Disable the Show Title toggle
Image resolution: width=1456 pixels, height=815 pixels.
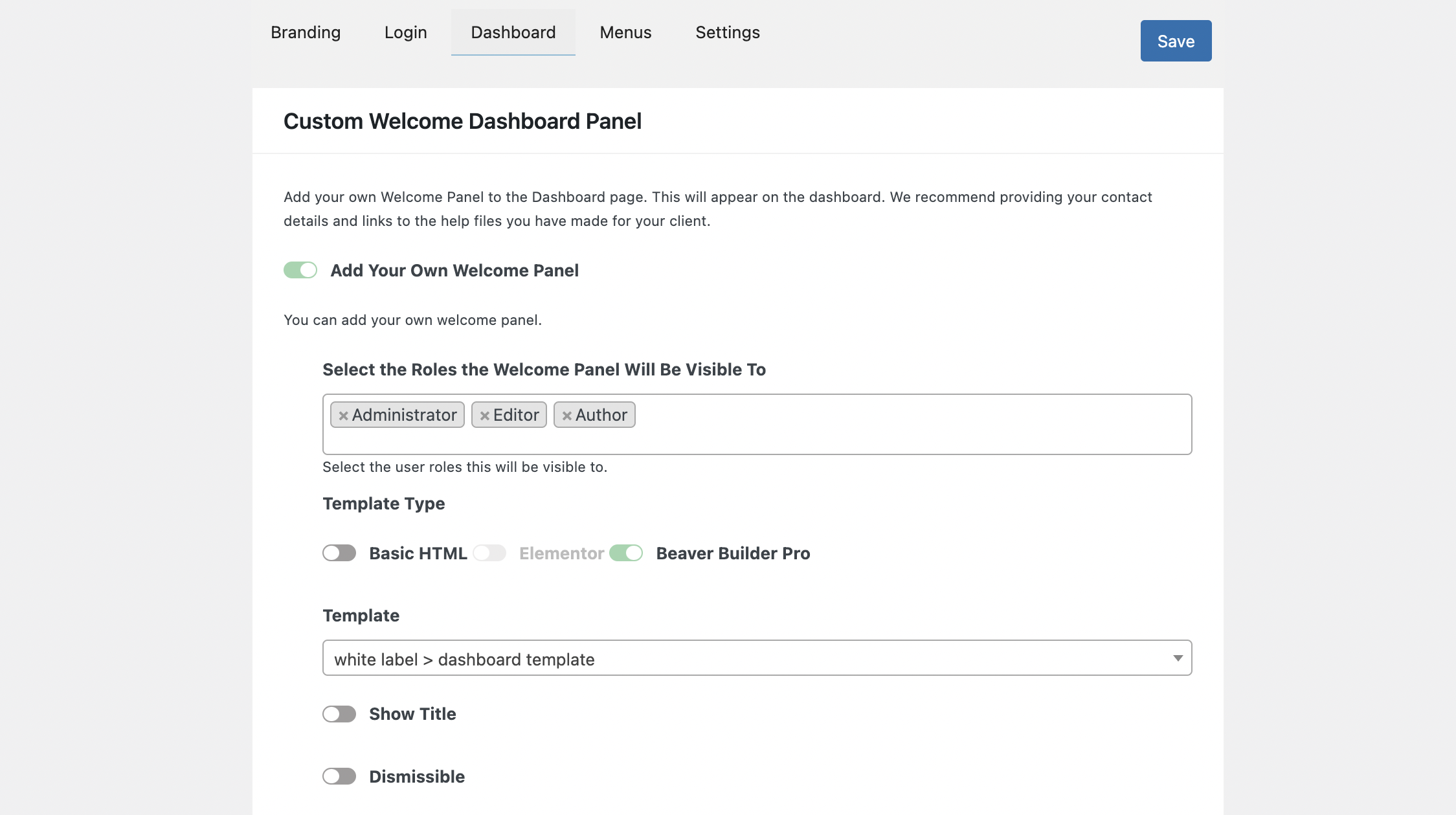(x=339, y=713)
